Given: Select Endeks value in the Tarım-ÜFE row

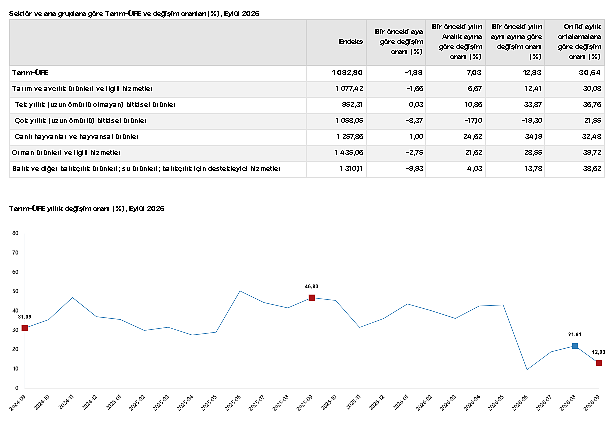Looking at the screenshot, I should (347, 73).
